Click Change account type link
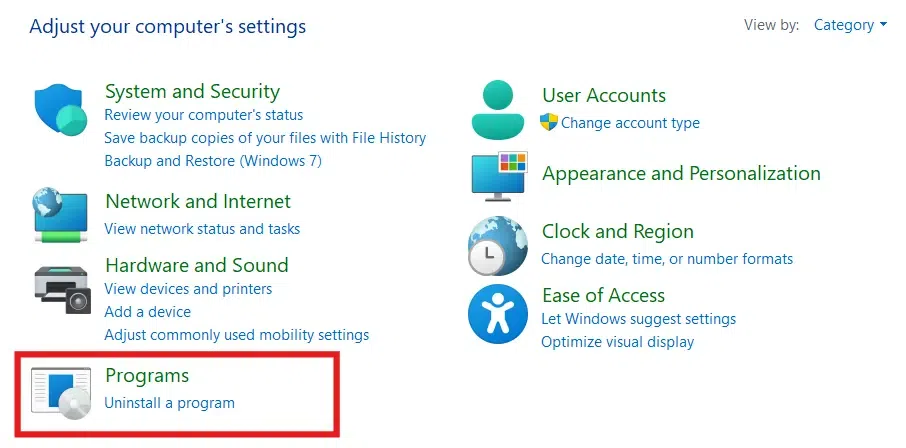 click(630, 123)
